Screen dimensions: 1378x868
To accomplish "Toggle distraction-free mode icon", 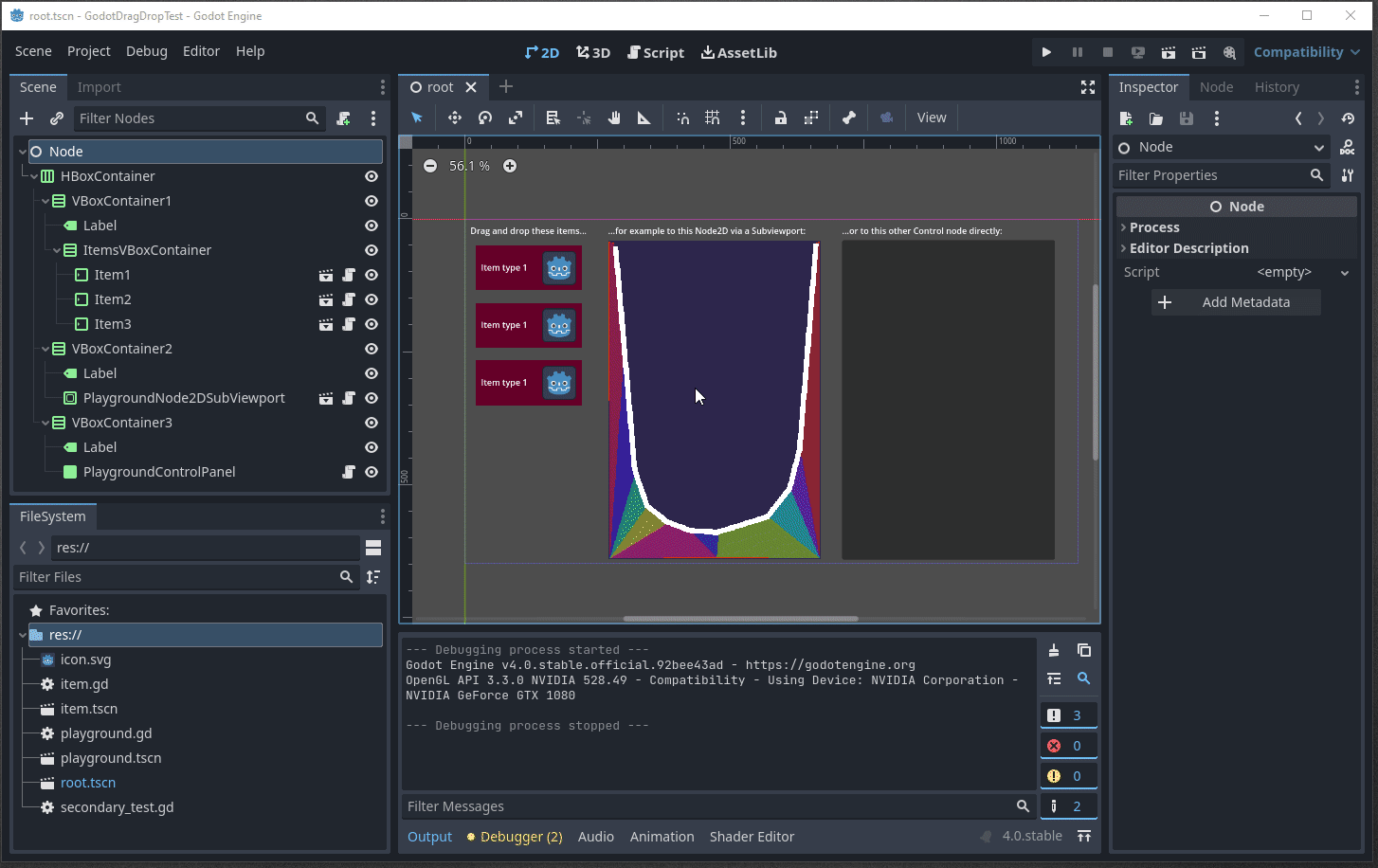I will (1088, 87).
